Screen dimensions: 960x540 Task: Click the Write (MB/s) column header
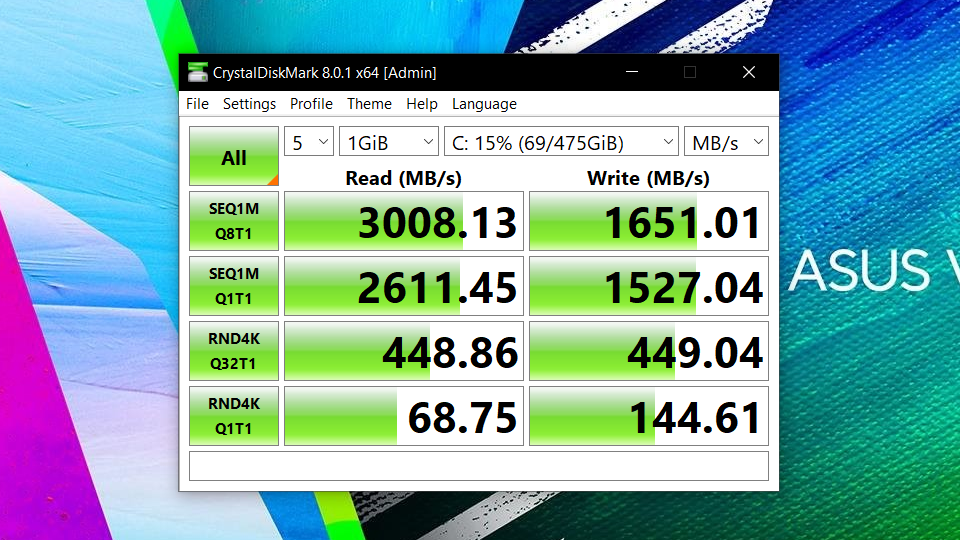pyautogui.click(x=648, y=178)
